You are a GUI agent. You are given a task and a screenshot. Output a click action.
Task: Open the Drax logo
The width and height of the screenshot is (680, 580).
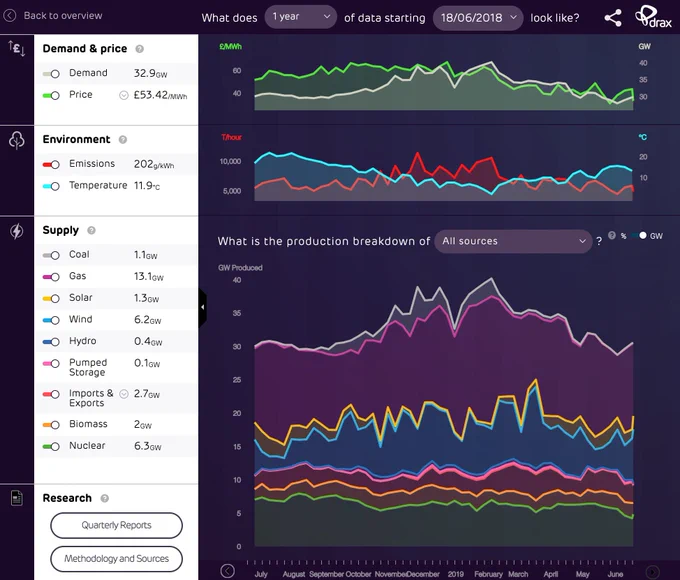[x=654, y=17]
